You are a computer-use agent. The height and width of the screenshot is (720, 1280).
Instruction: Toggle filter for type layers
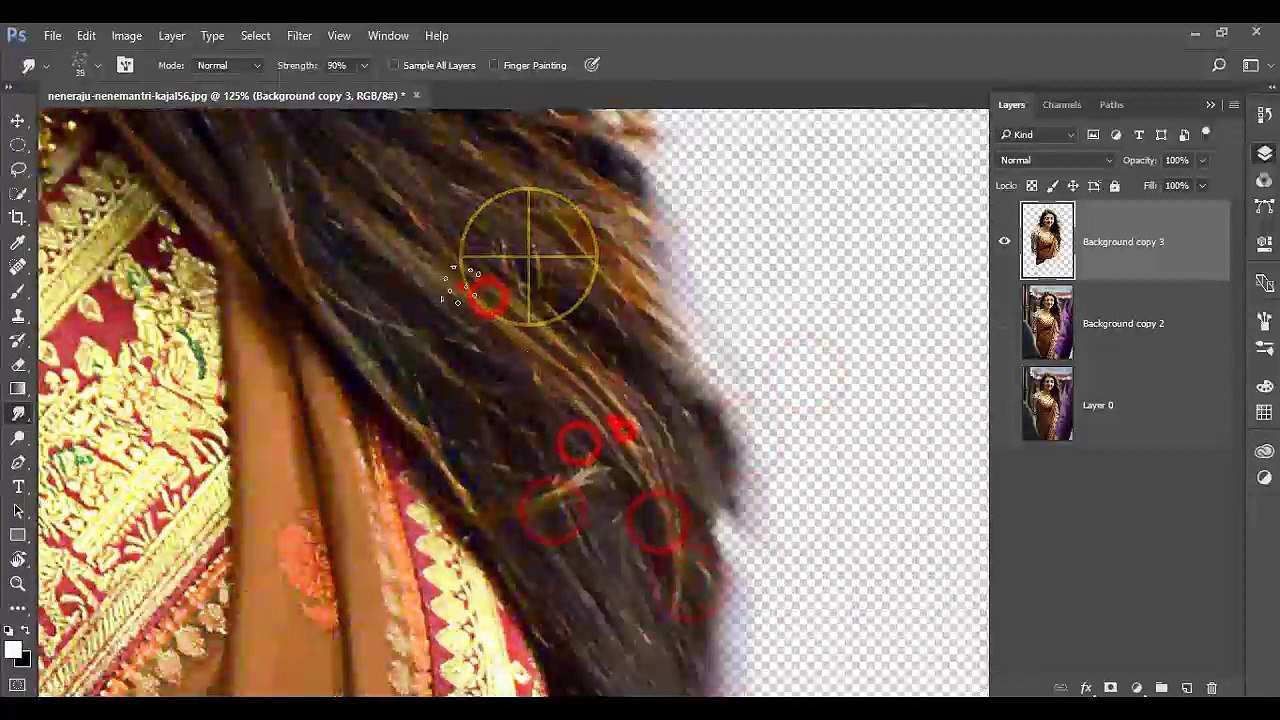pyautogui.click(x=1139, y=134)
